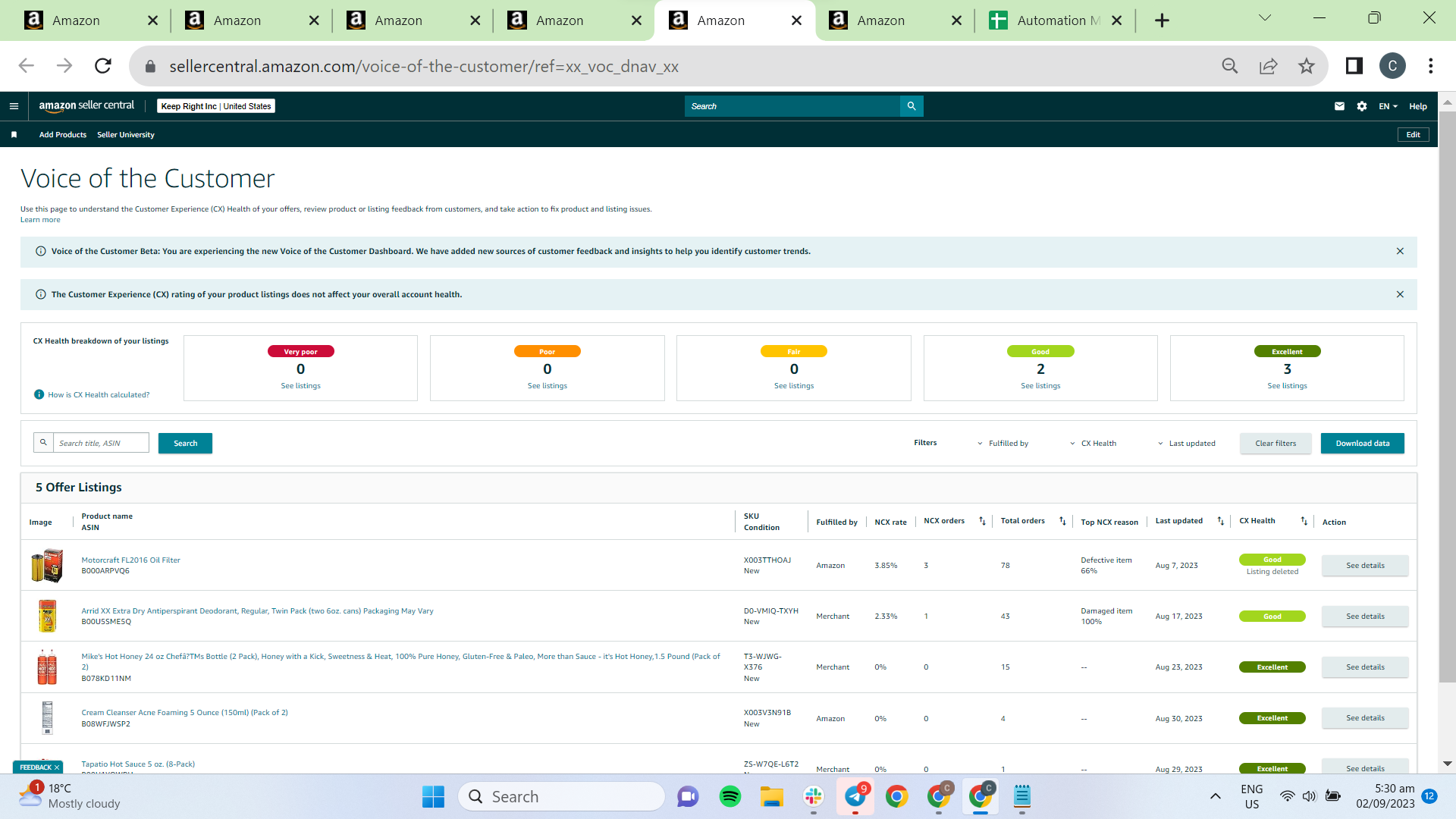Image resolution: width=1456 pixels, height=819 pixels.
Task: Expand the CX Health filter dropdown
Action: [1093, 444]
